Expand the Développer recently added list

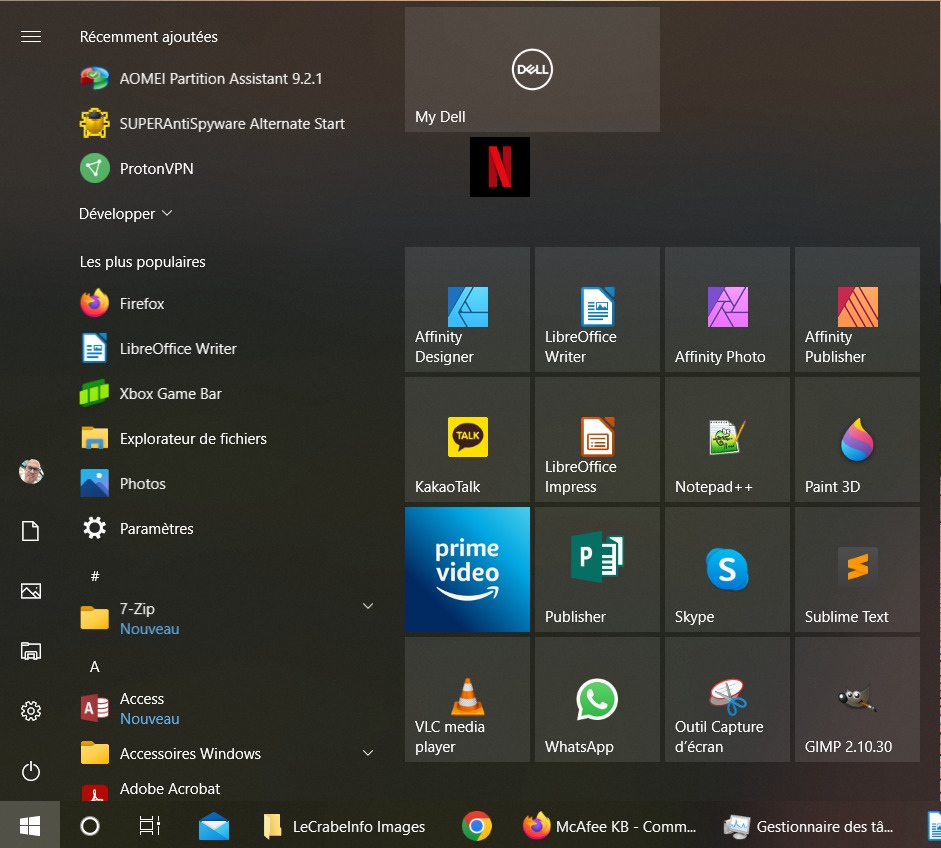[x=126, y=214]
